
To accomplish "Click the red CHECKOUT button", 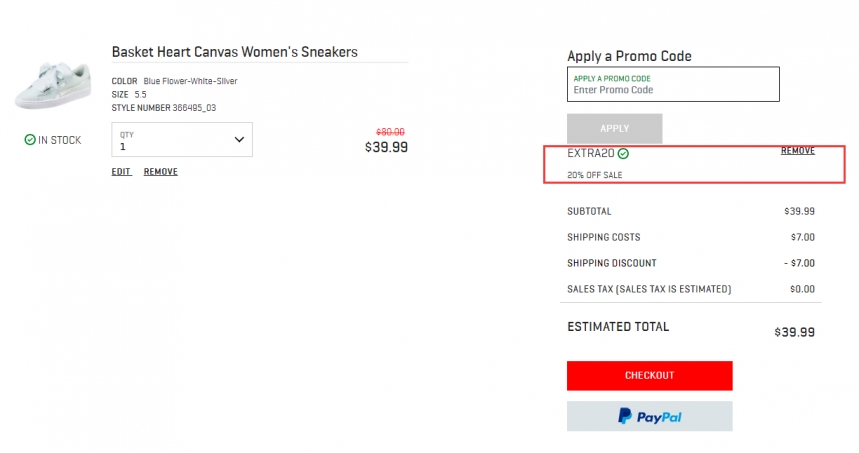I will (x=649, y=376).
